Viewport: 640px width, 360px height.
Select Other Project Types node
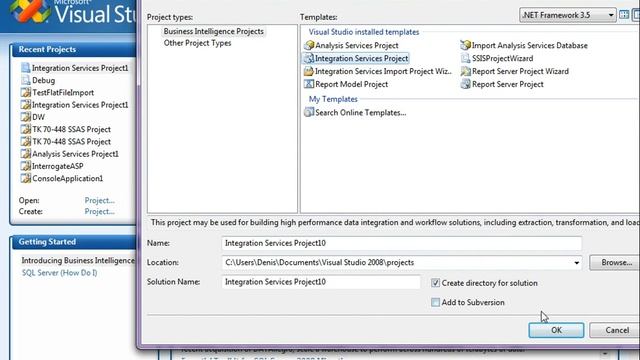(197, 43)
